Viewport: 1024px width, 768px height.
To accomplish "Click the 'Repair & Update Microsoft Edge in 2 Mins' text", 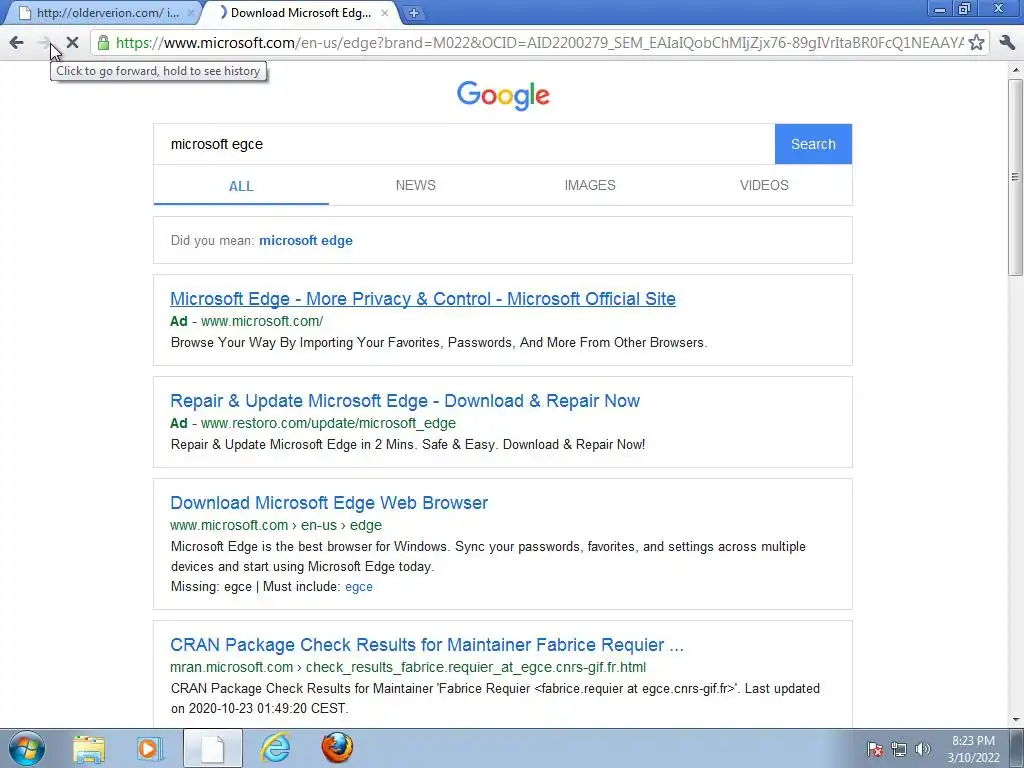I will pyautogui.click(x=408, y=445).
